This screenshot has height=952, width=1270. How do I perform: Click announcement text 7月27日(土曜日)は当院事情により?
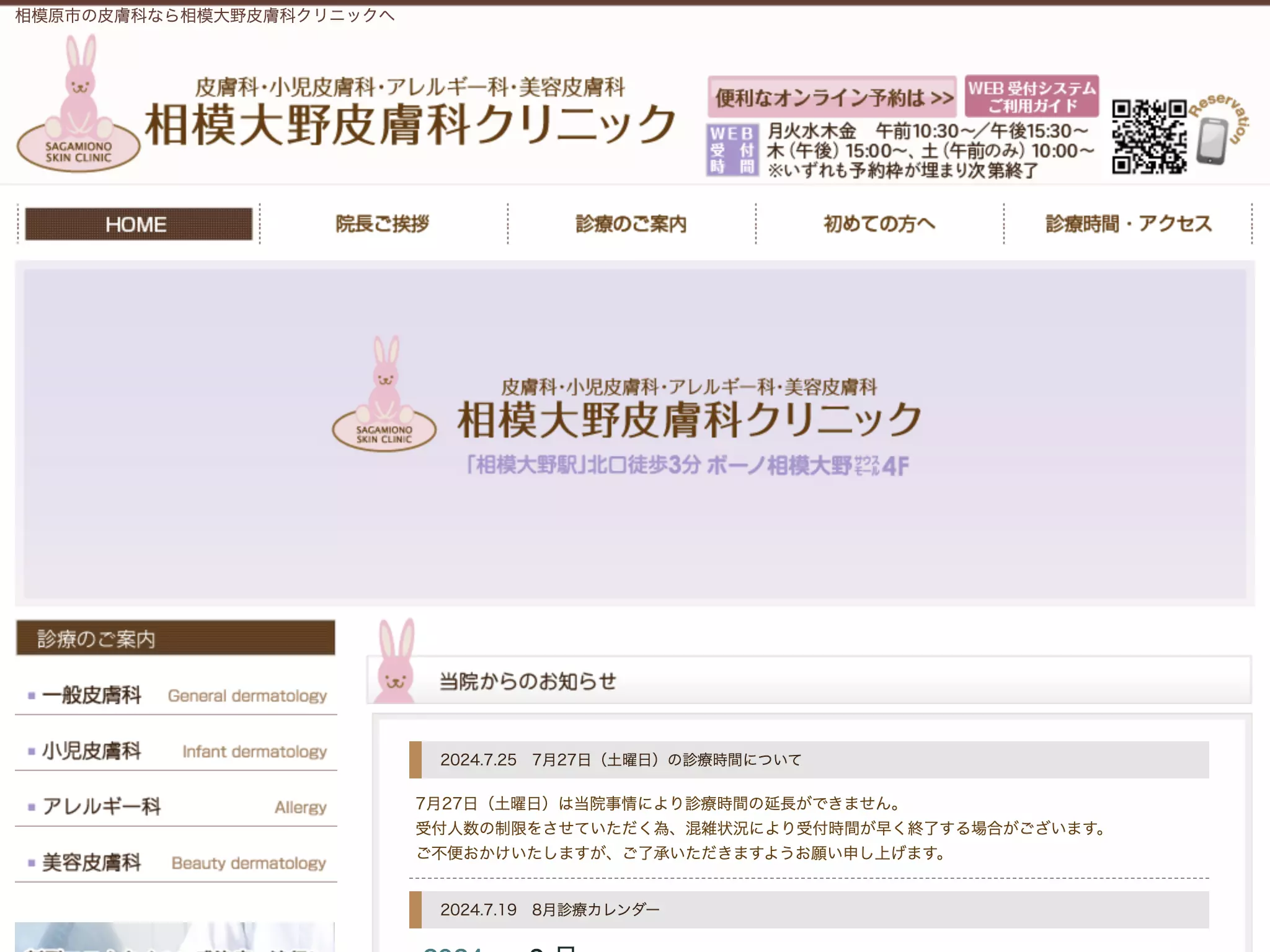click(657, 803)
